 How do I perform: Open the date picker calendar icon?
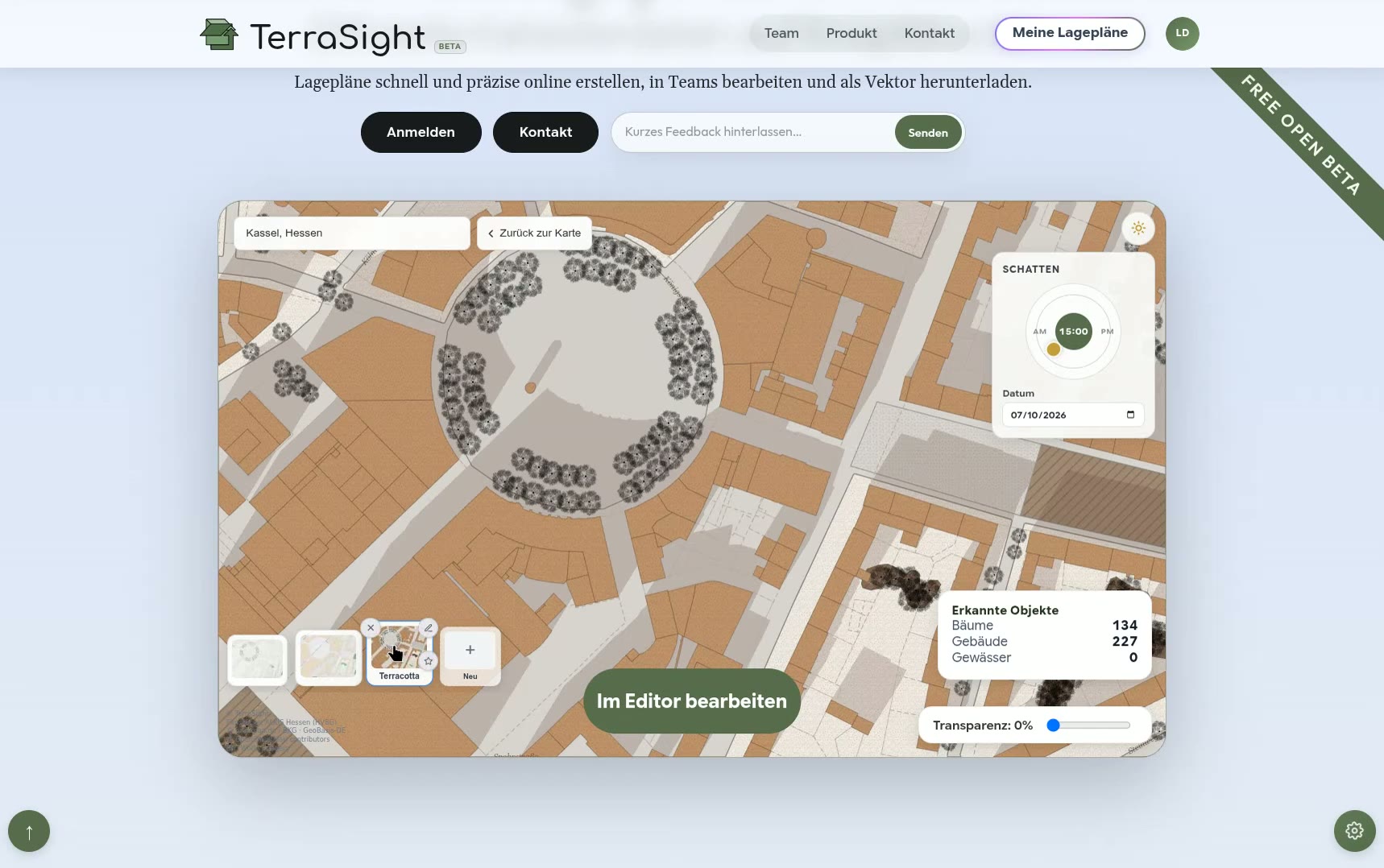coord(1130,415)
